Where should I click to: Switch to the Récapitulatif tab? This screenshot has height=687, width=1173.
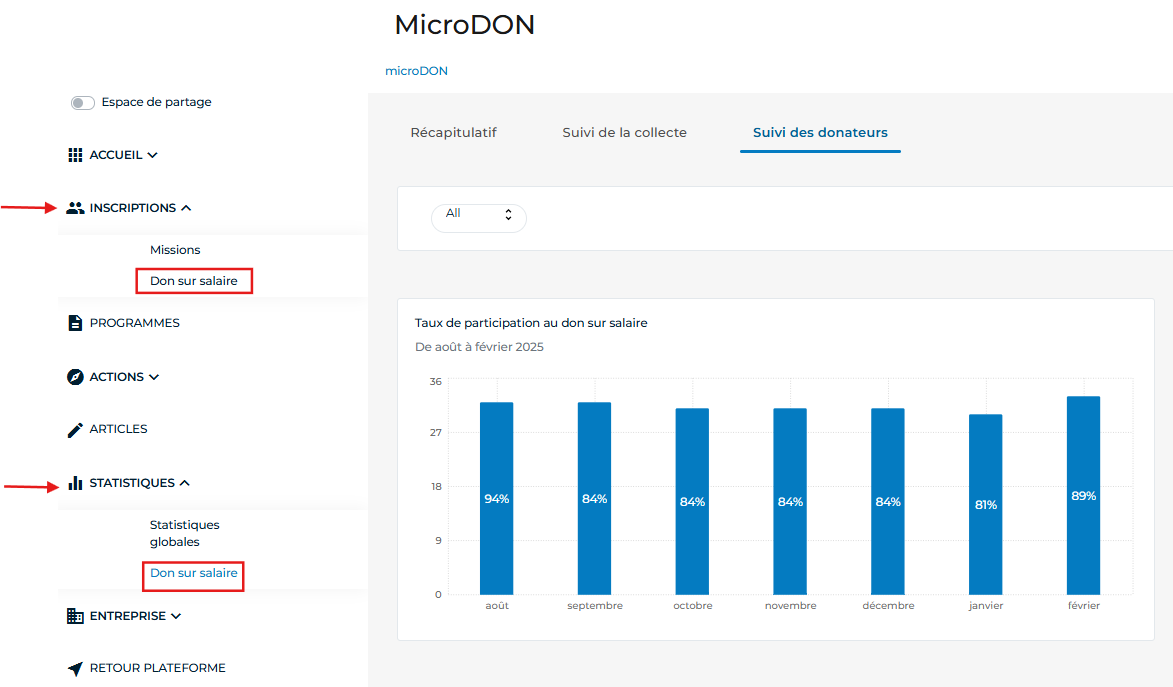(453, 132)
